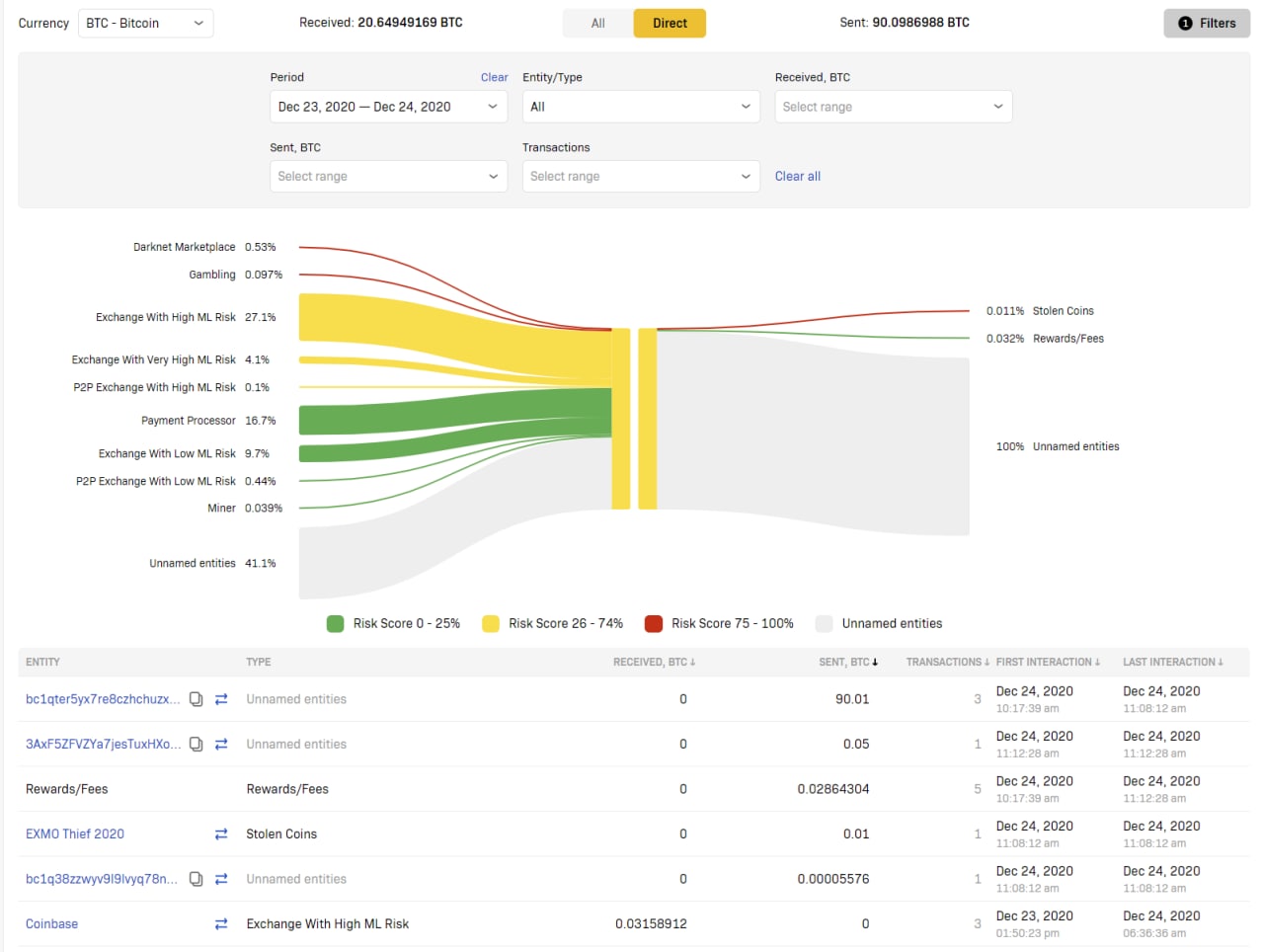Sort table by Transactions column header
1264x952 pixels.
point(946,663)
